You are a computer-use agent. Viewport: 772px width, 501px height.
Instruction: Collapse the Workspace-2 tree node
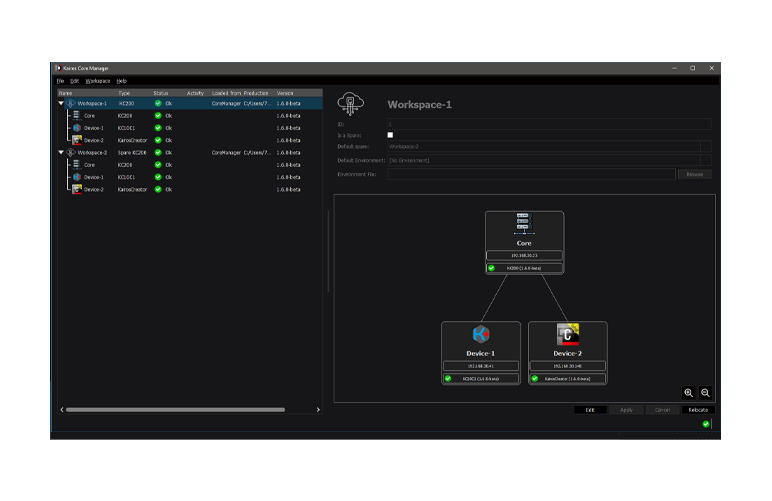(61, 153)
